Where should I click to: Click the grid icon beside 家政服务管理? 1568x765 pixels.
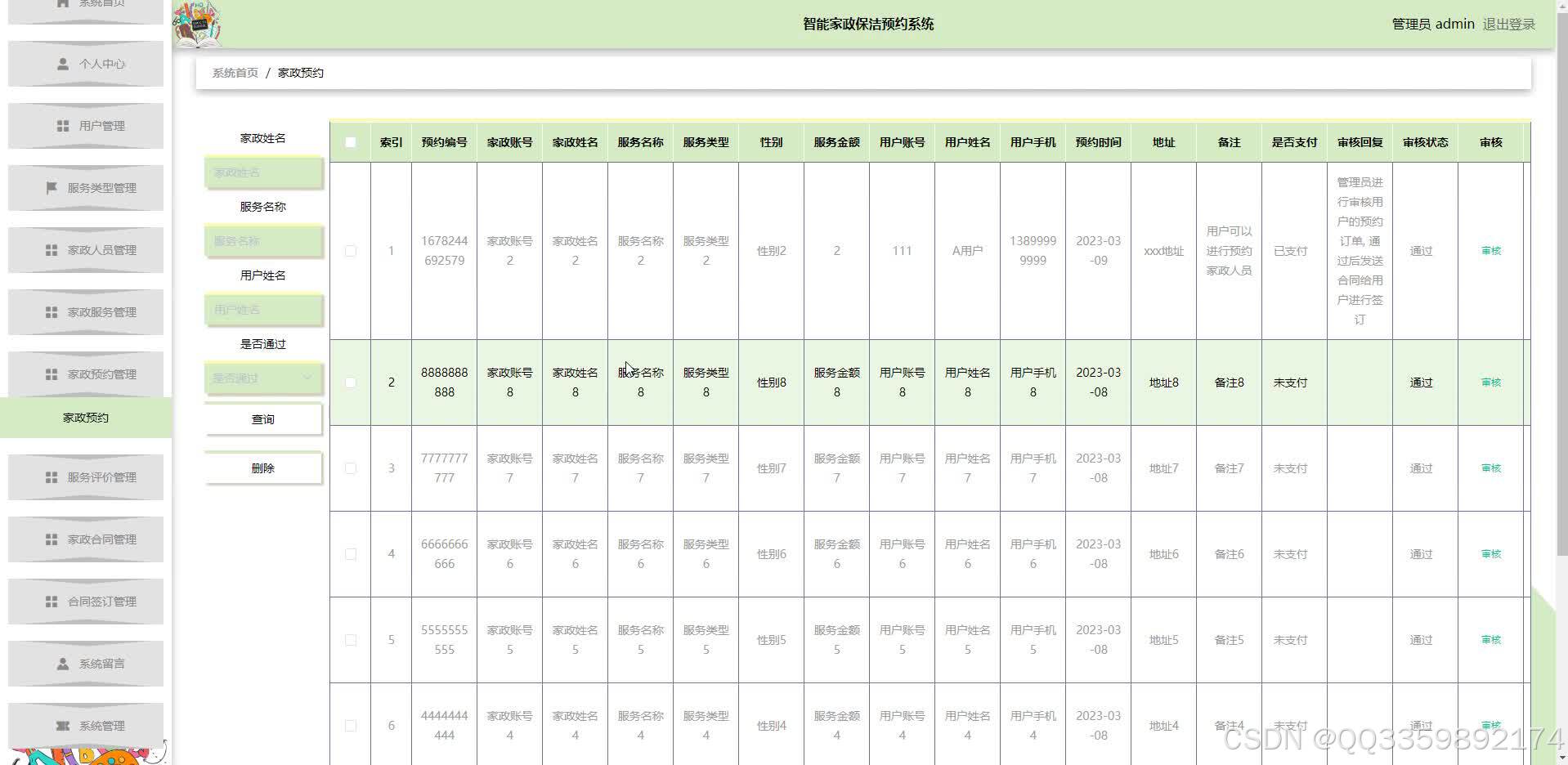(52, 312)
